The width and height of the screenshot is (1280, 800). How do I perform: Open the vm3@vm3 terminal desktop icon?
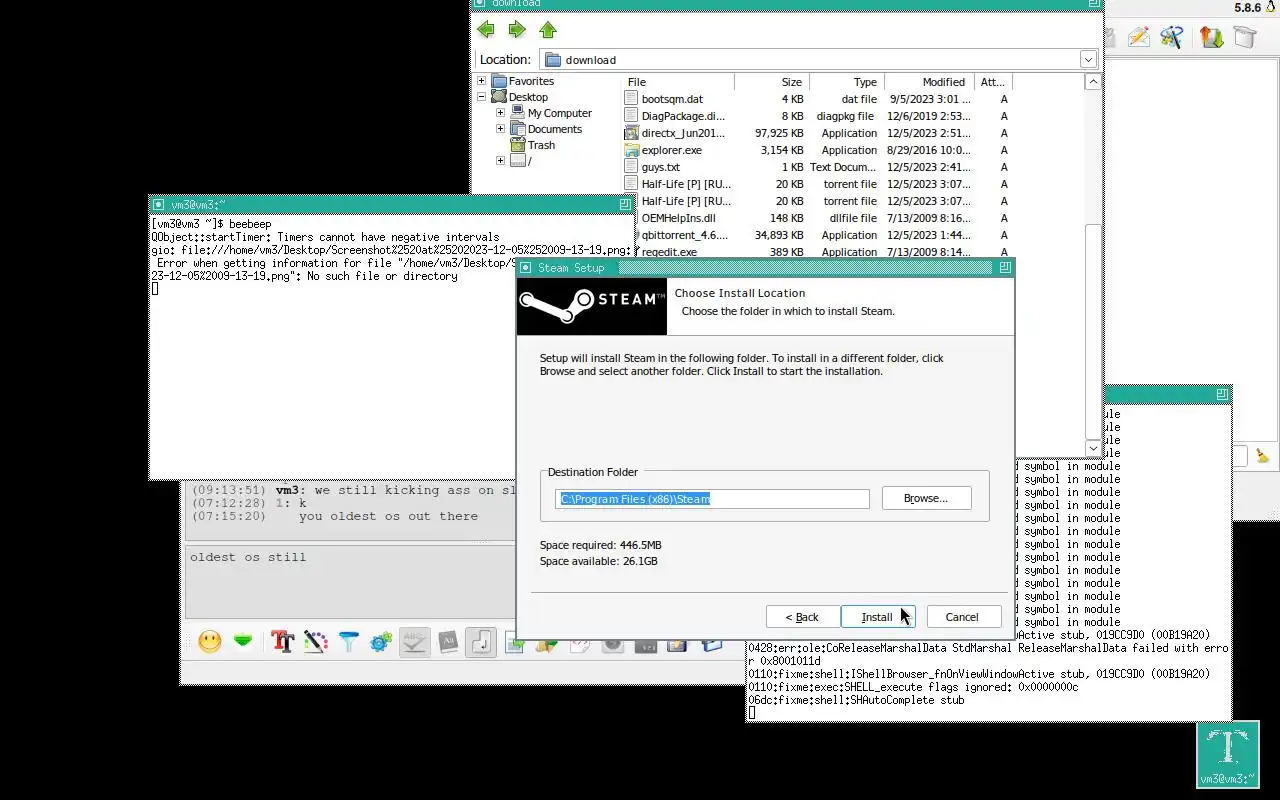pyautogui.click(x=1227, y=755)
